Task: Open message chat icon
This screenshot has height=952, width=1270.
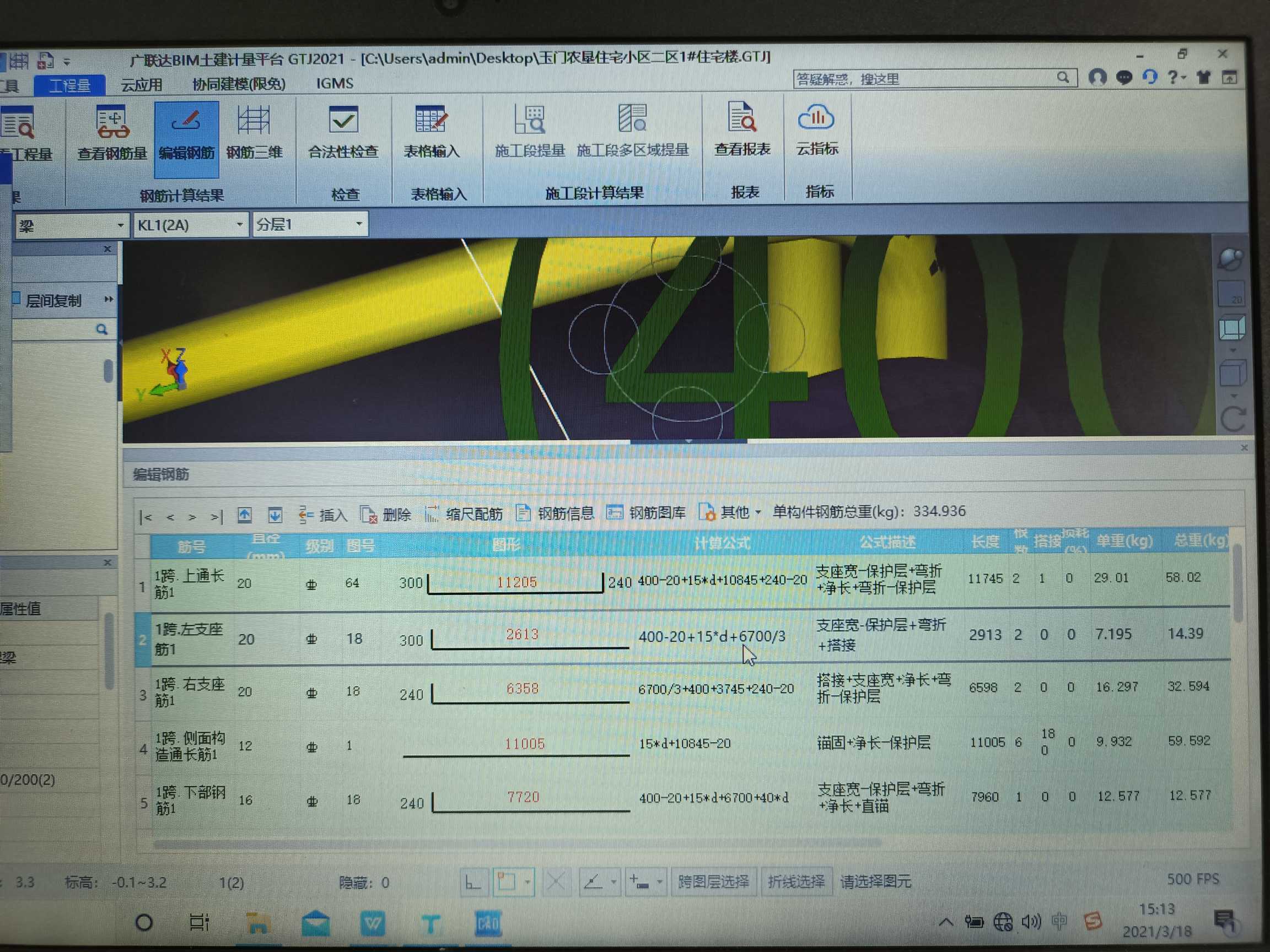Action: click(1123, 77)
